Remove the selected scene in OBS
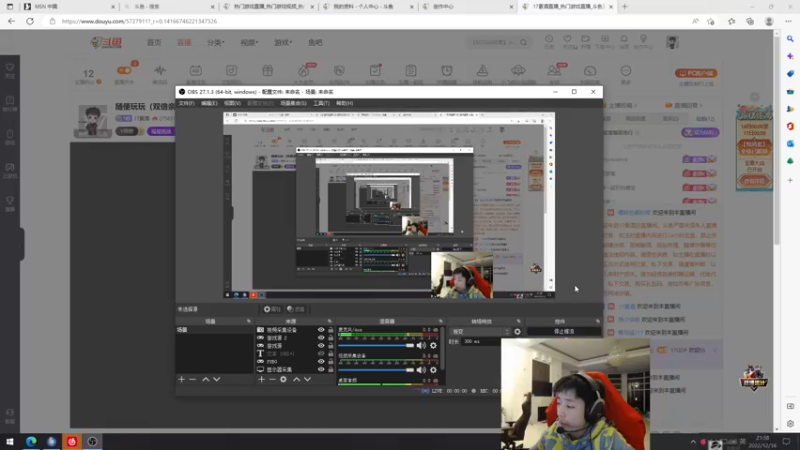This screenshot has height=450, width=800. click(192, 379)
